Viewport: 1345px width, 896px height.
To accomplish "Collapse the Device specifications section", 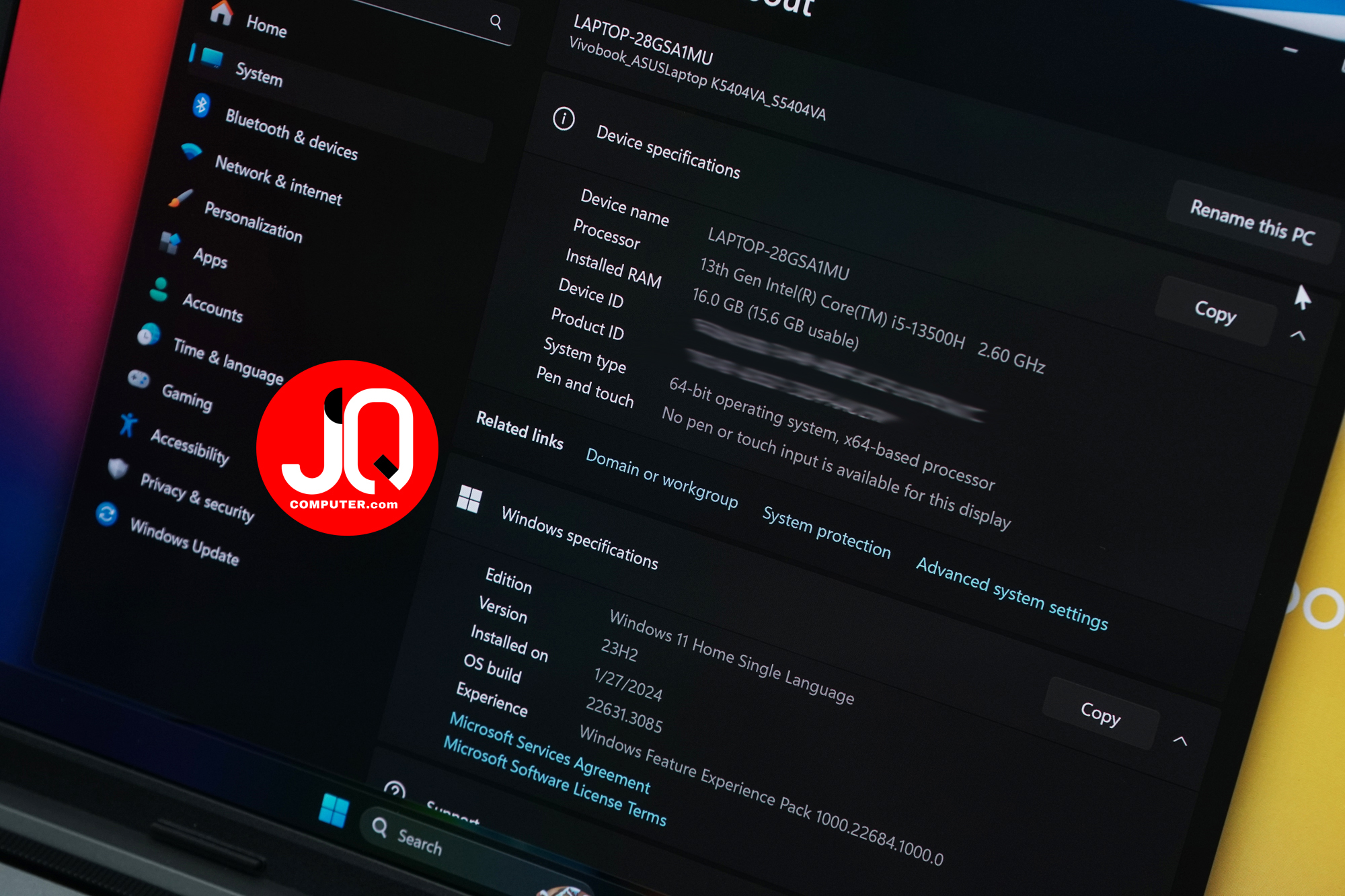I will pyautogui.click(x=1298, y=335).
